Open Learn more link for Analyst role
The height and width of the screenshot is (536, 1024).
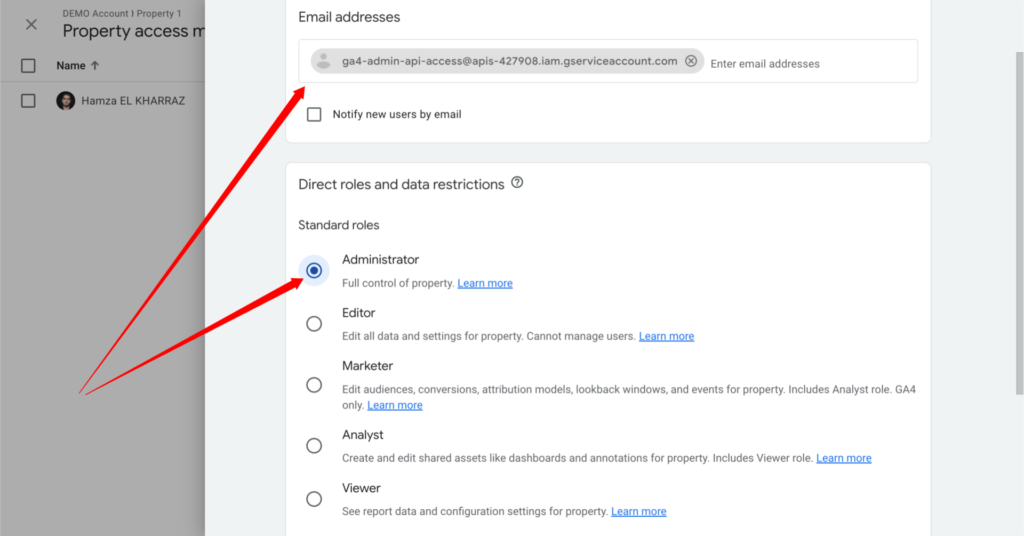coord(843,459)
